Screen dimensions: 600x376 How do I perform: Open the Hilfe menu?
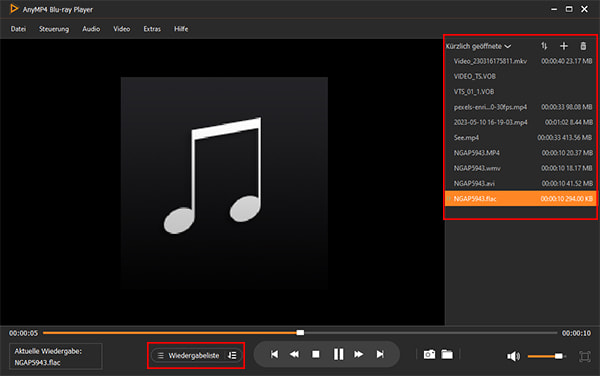(x=181, y=29)
